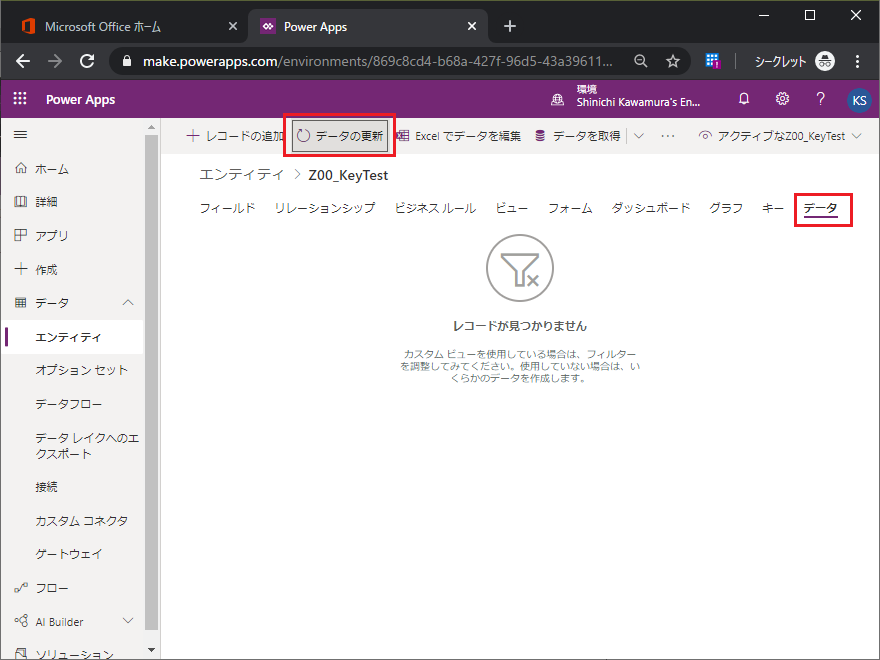Bookmark this page with star

pos(672,61)
